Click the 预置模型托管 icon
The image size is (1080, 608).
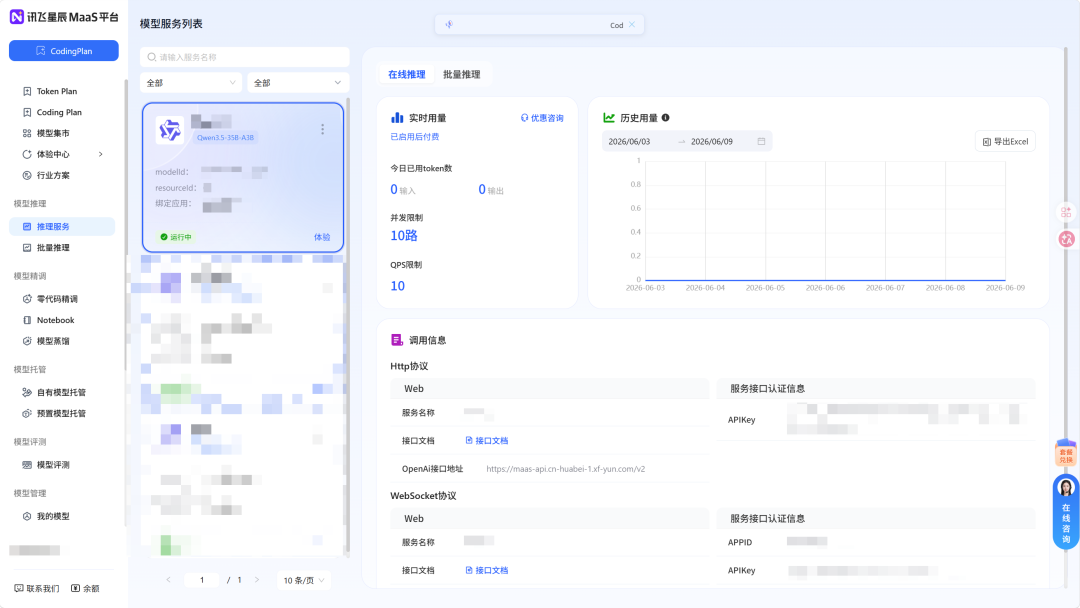27,414
